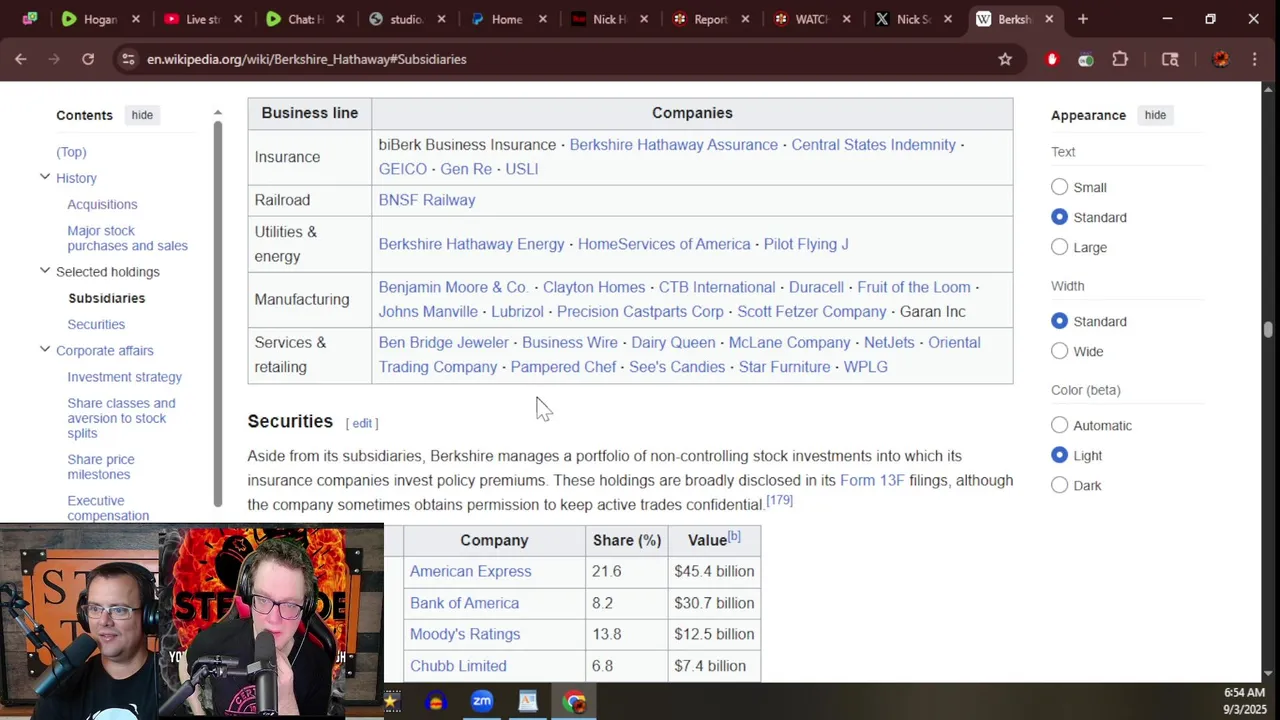This screenshot has height=720, width=1280.
Task: Select Wide width option
Action: point(1059,351)
